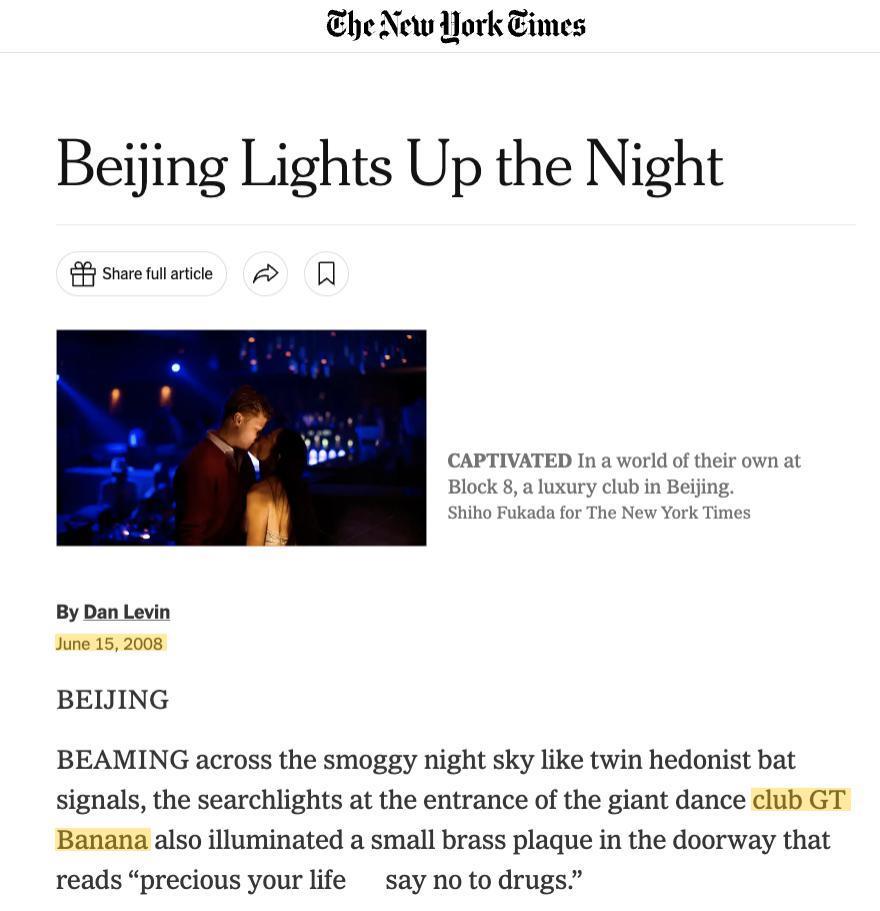Click the New York Times logo

tap(455, 25)
